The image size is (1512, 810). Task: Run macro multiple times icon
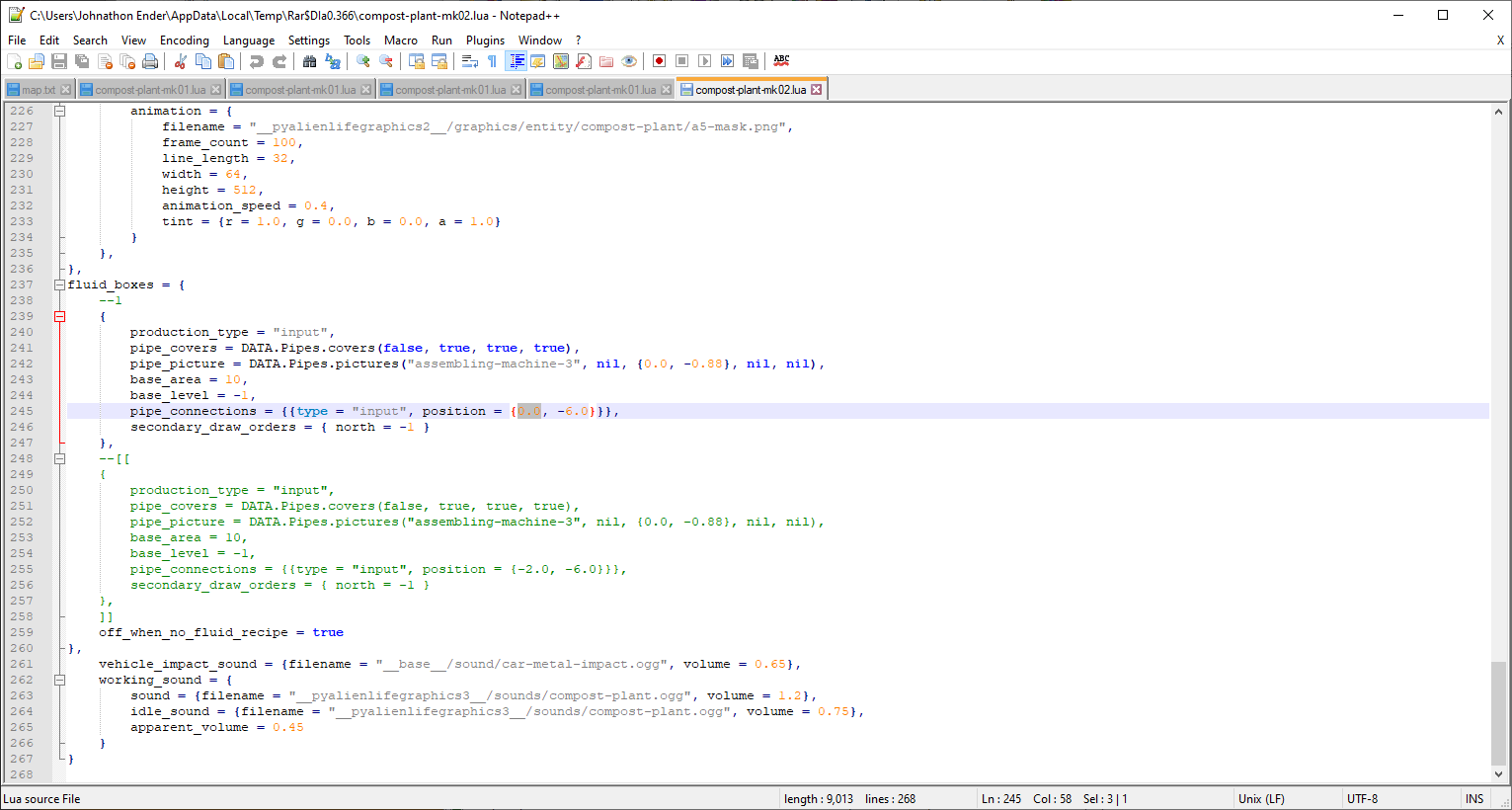point(728,61)
